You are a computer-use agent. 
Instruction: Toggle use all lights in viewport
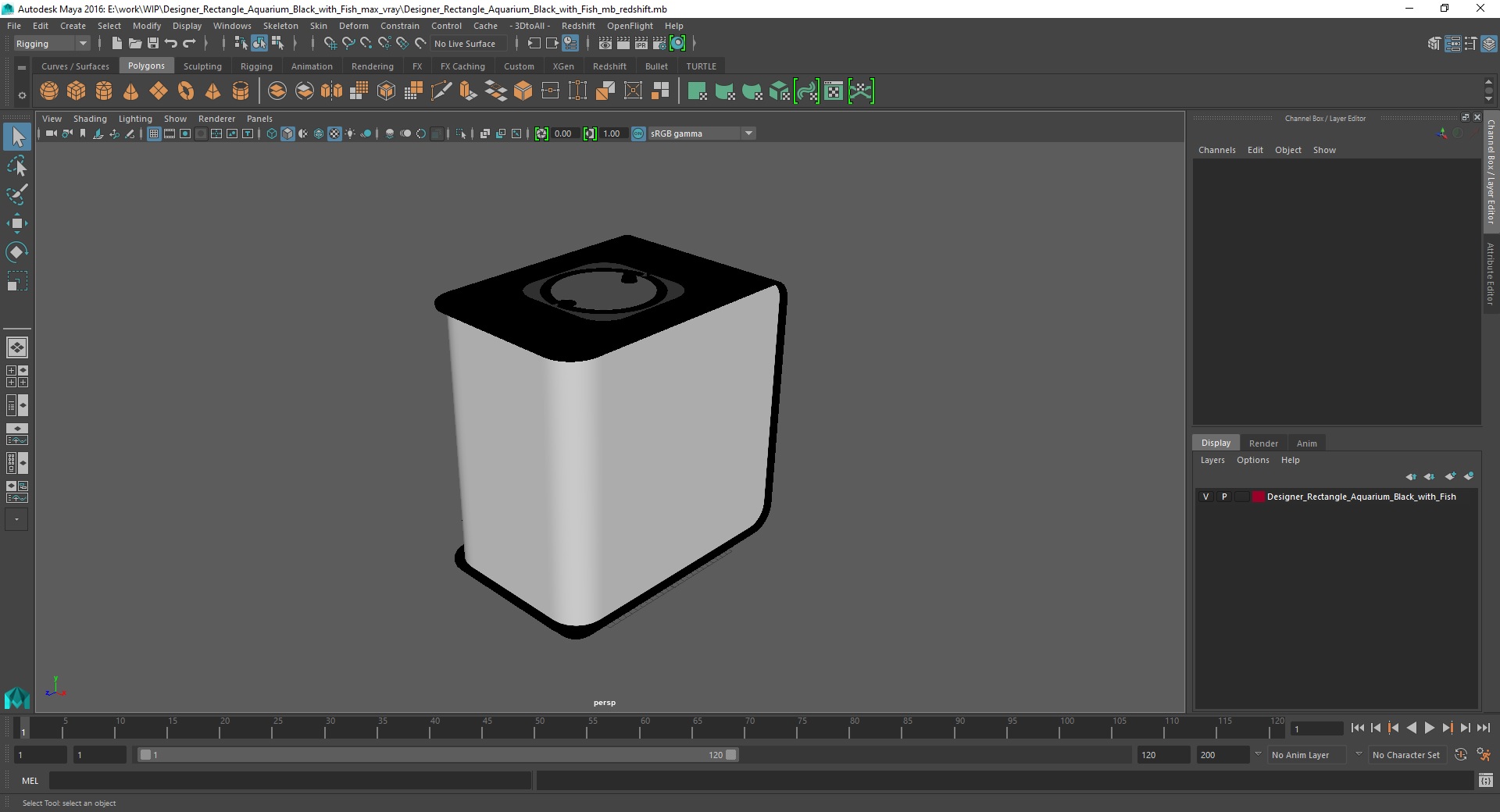[350, 134]
